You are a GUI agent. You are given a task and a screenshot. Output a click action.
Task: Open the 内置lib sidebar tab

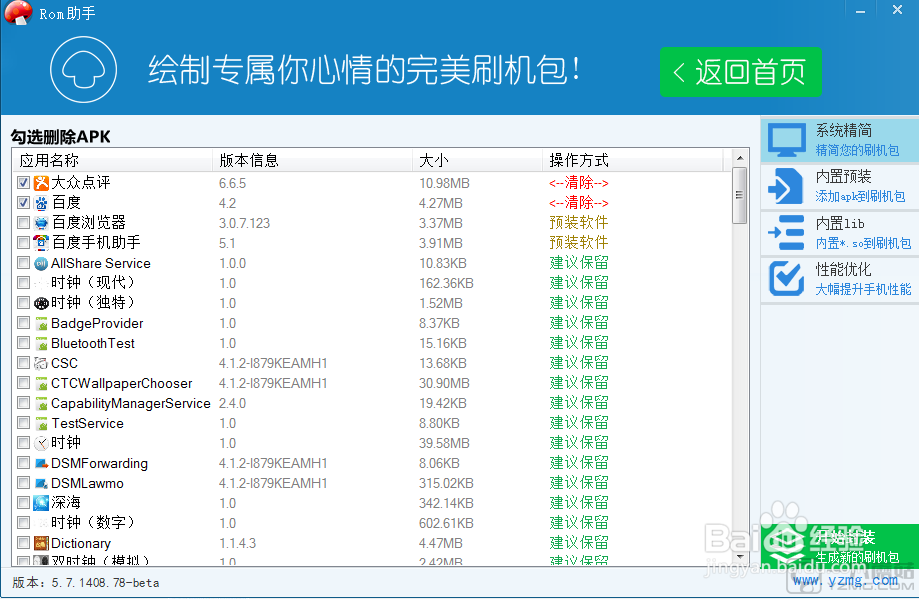coord(840,233)
